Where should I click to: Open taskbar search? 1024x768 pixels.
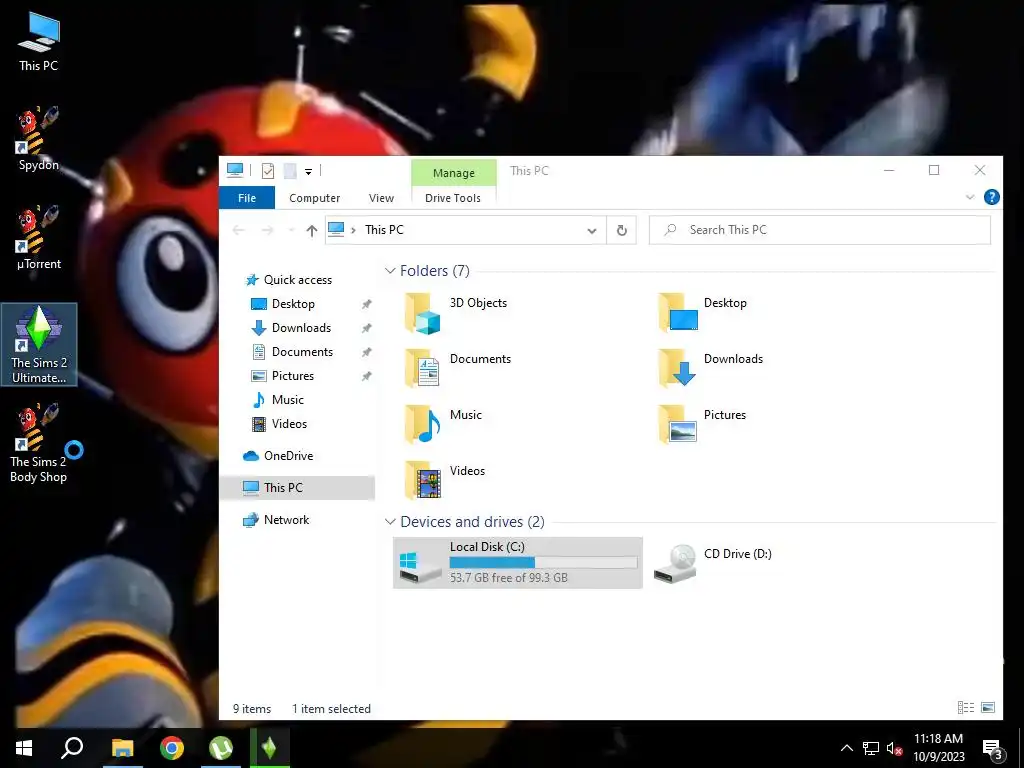(x=72, y=748)
